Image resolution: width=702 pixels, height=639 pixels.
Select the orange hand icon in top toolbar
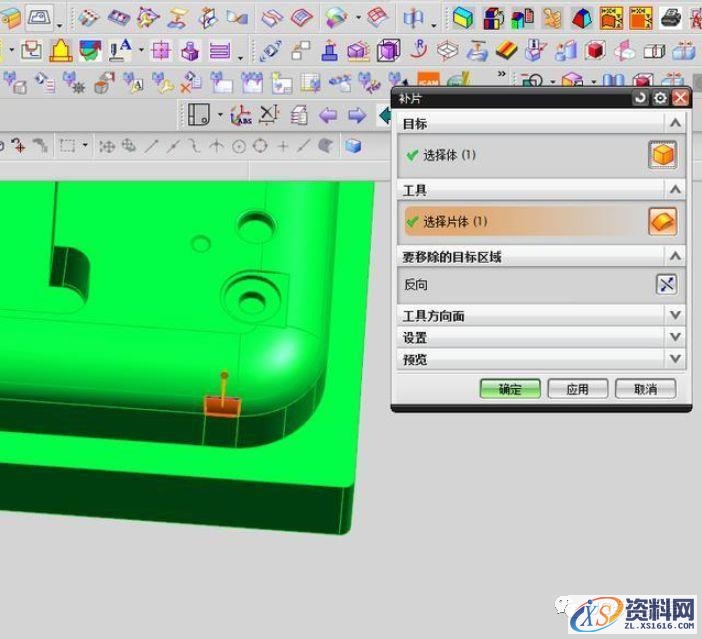coord(552,18)
